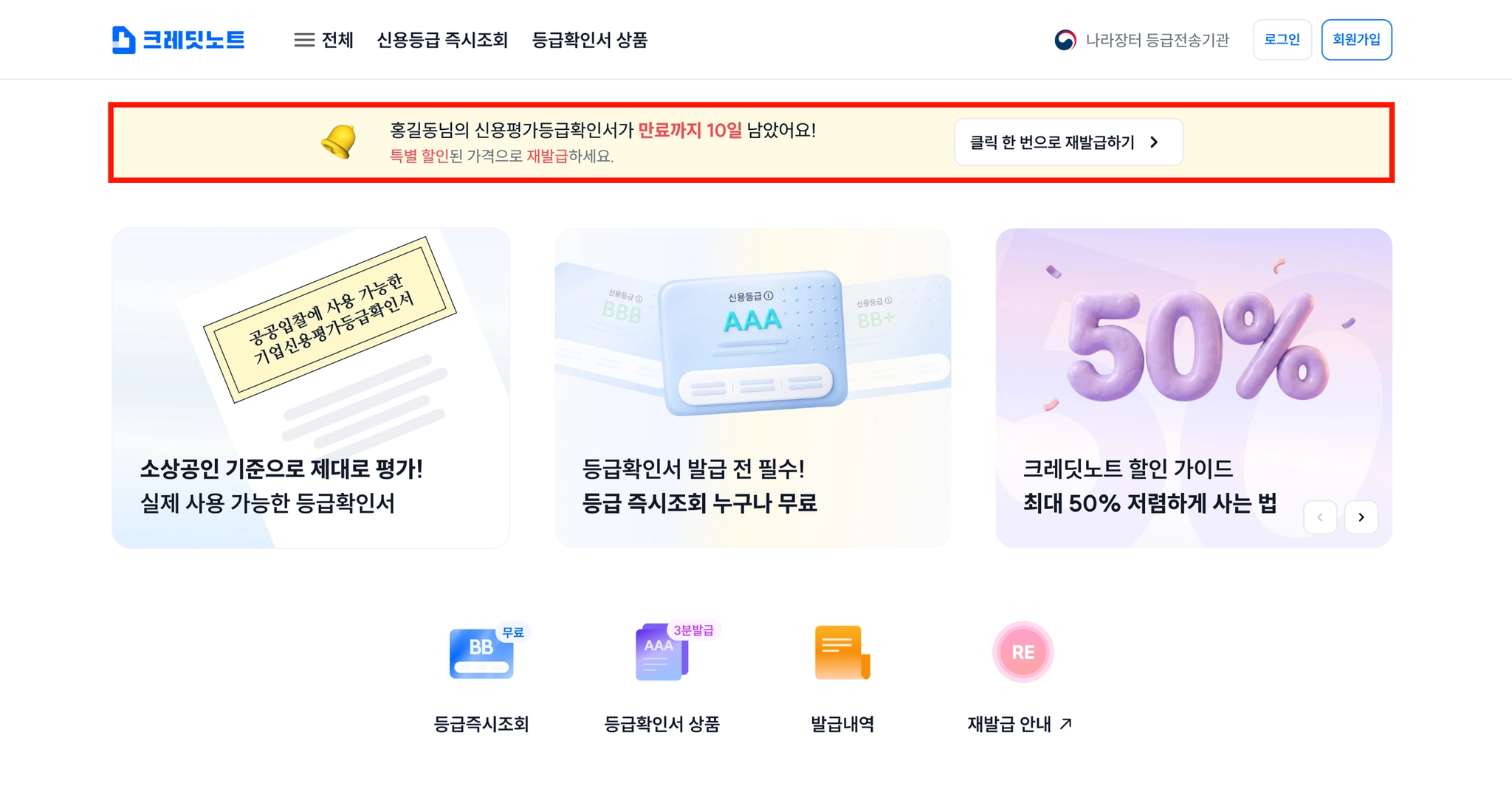Screen dimensions: 1512x808
Task: Go to previous carousel slide arrow
Action: click(x=1320, y=517)
